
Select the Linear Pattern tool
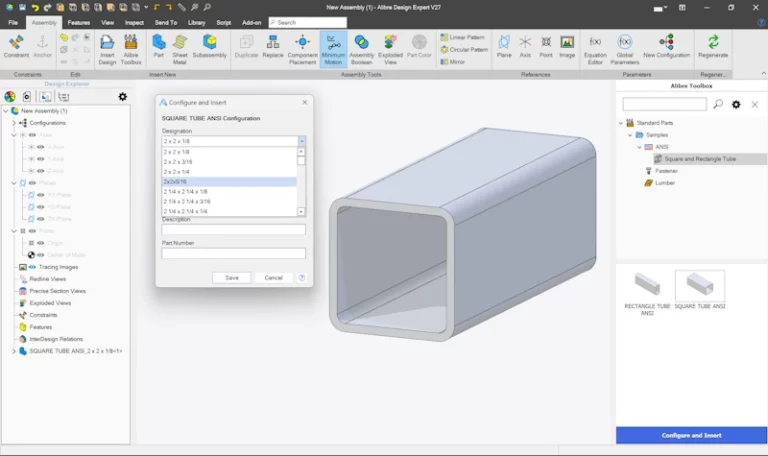point(462,37)
